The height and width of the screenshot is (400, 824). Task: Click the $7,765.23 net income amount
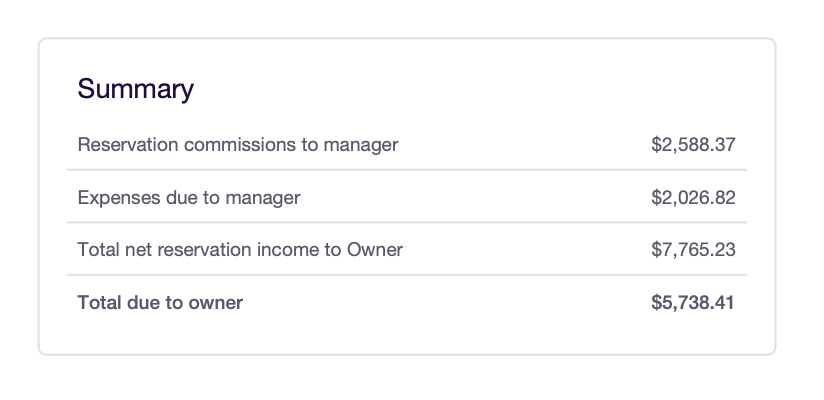693,250
